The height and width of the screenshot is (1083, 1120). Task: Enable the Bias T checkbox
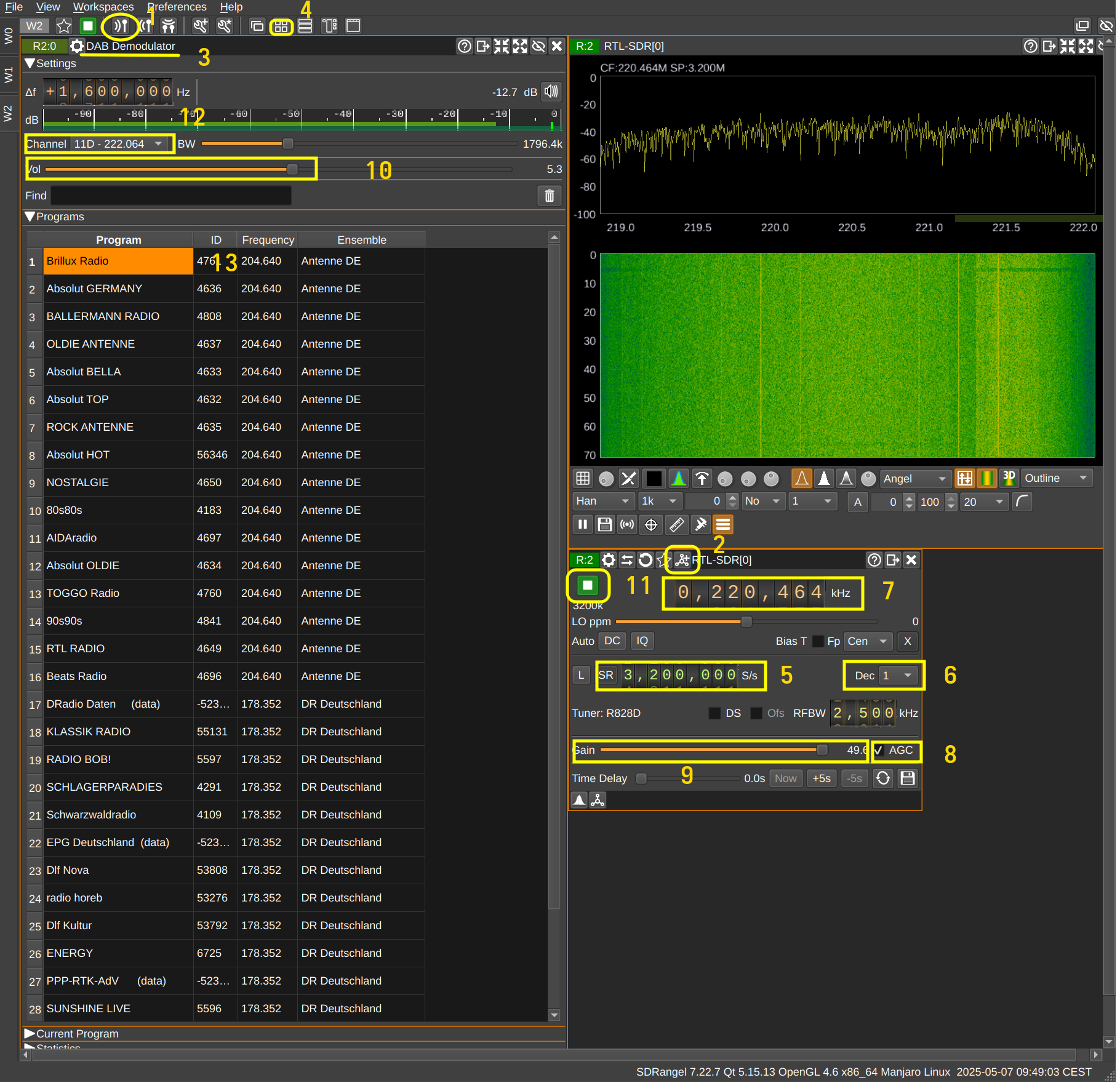point(818,641)
